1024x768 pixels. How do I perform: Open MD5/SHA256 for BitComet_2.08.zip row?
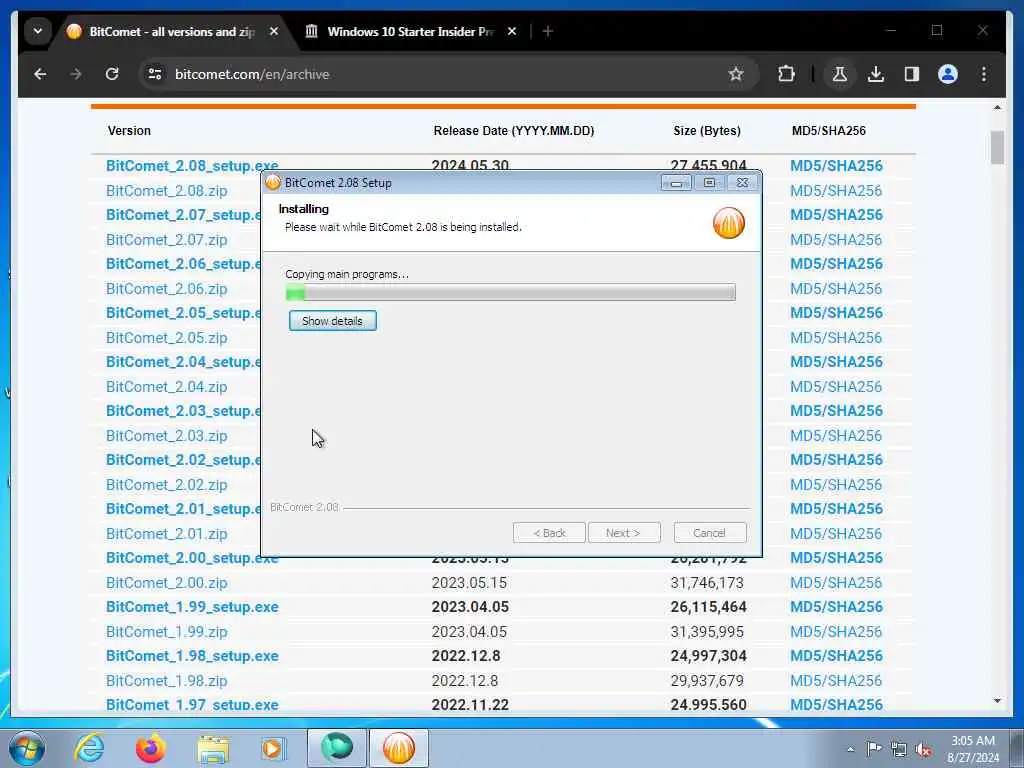[x=837, y=191]
